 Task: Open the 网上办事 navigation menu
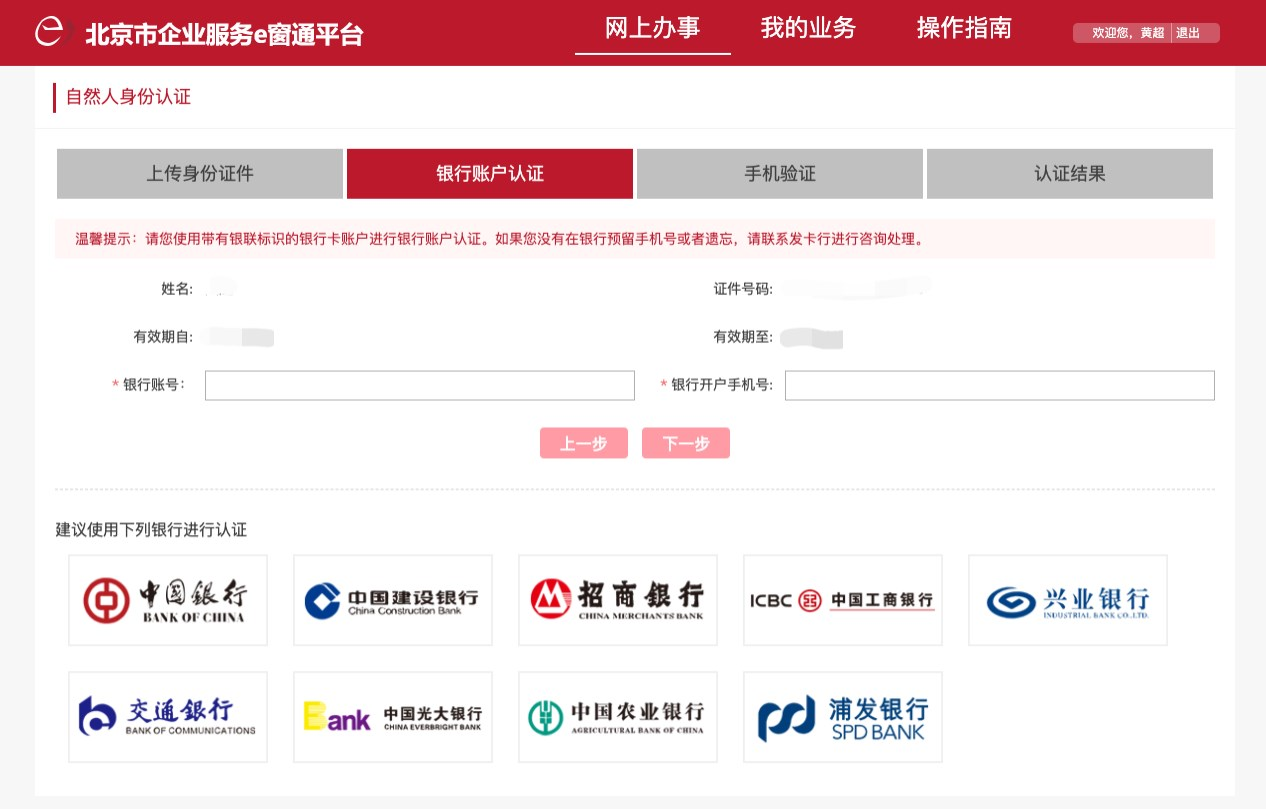coord(652,28)
